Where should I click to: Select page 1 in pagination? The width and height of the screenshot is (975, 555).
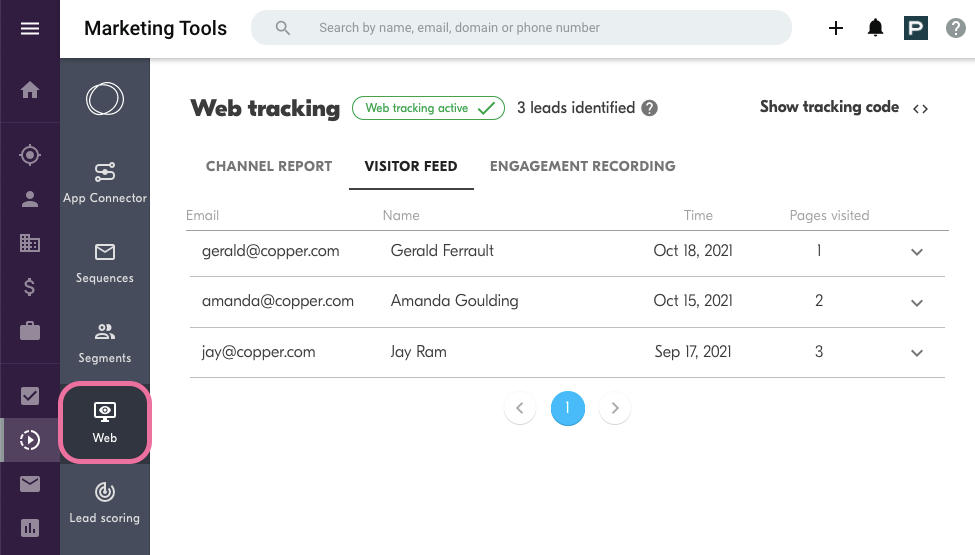[568, 408]
